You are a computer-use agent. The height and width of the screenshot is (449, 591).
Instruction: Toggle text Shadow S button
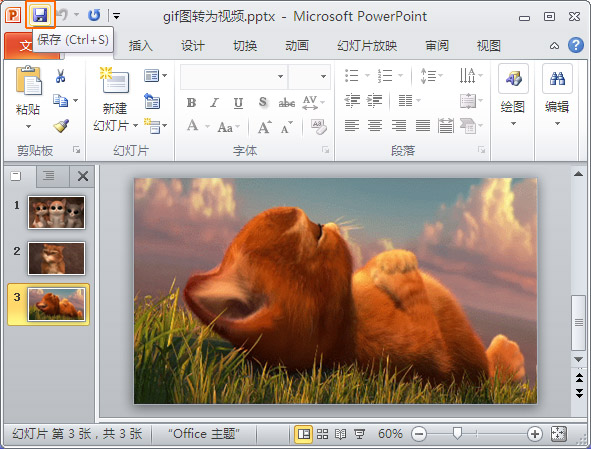click(x=263, y=102)
